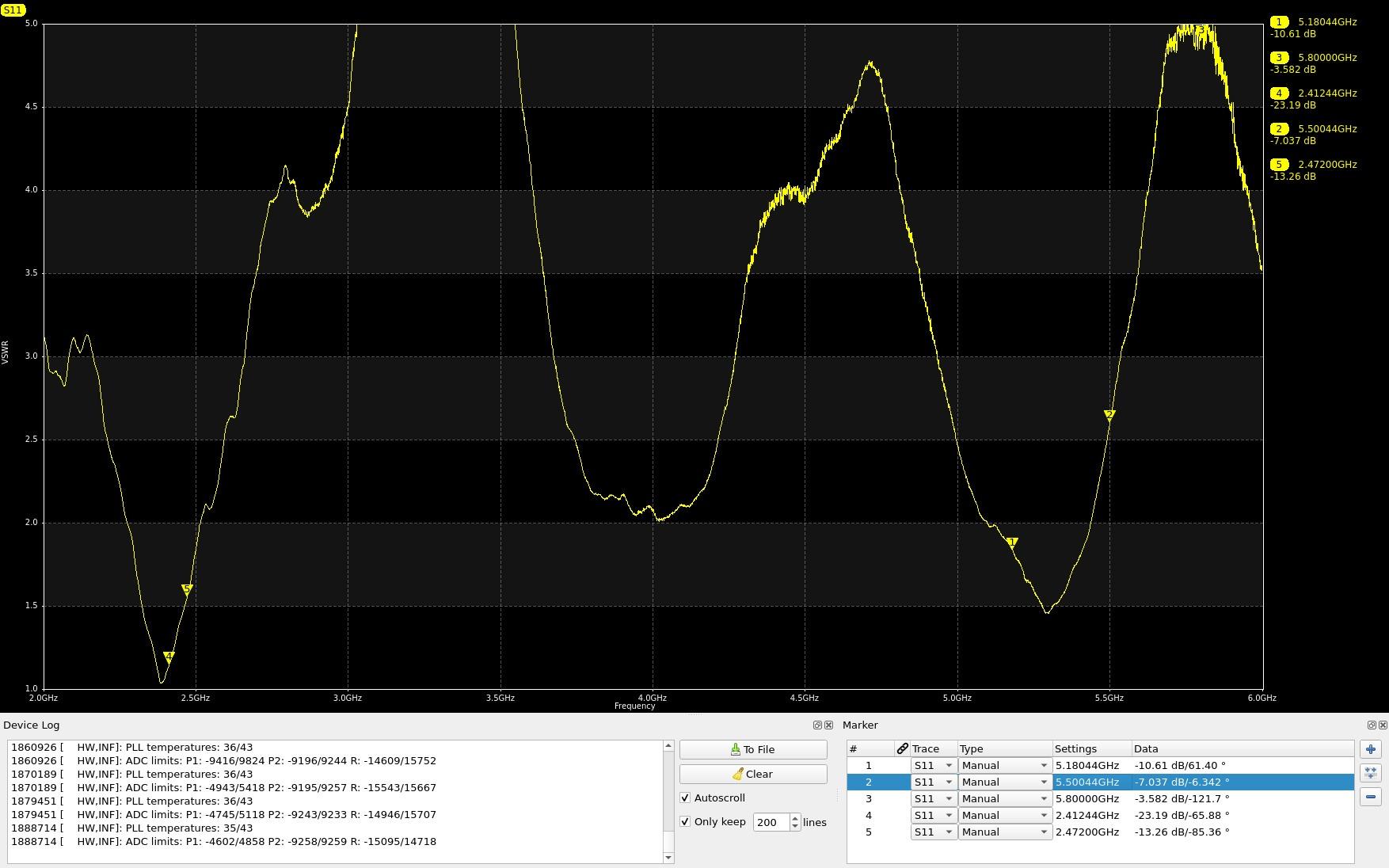
Task: Select the -13.26 dB/-85.36 ° data cell
Action: pos(1242,832)
